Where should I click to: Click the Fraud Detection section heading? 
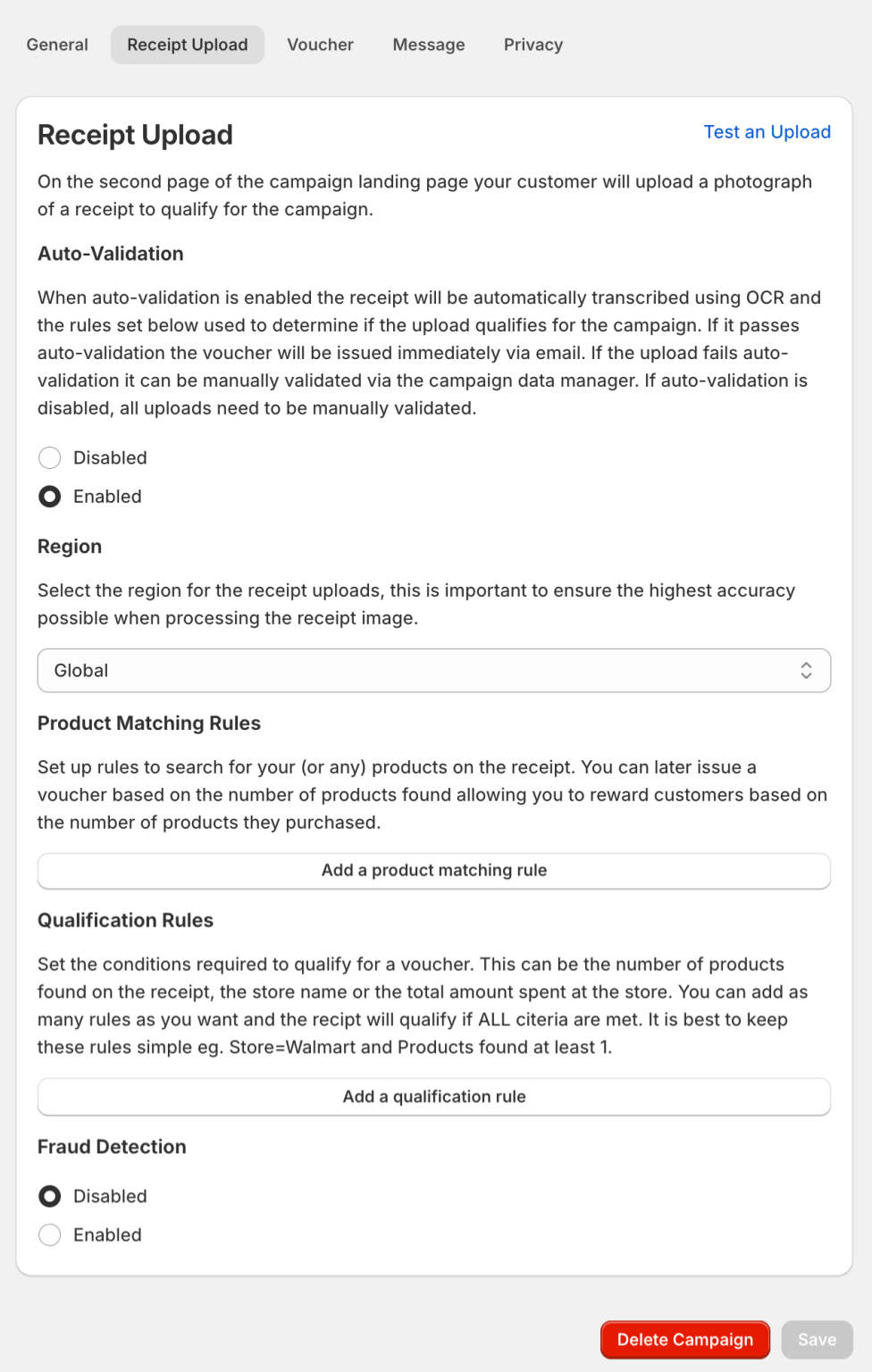(112, 1147)
